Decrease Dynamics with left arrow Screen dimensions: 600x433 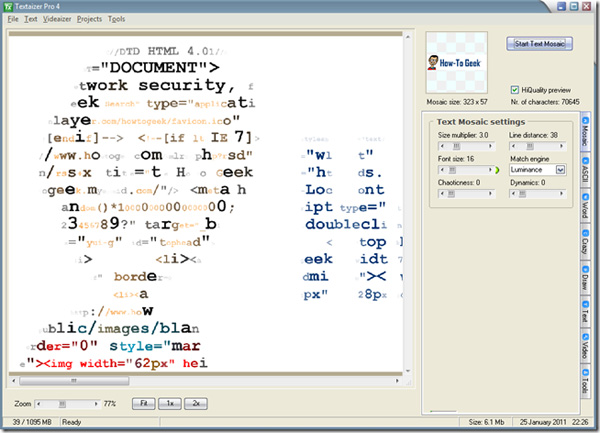click(514, 194)
